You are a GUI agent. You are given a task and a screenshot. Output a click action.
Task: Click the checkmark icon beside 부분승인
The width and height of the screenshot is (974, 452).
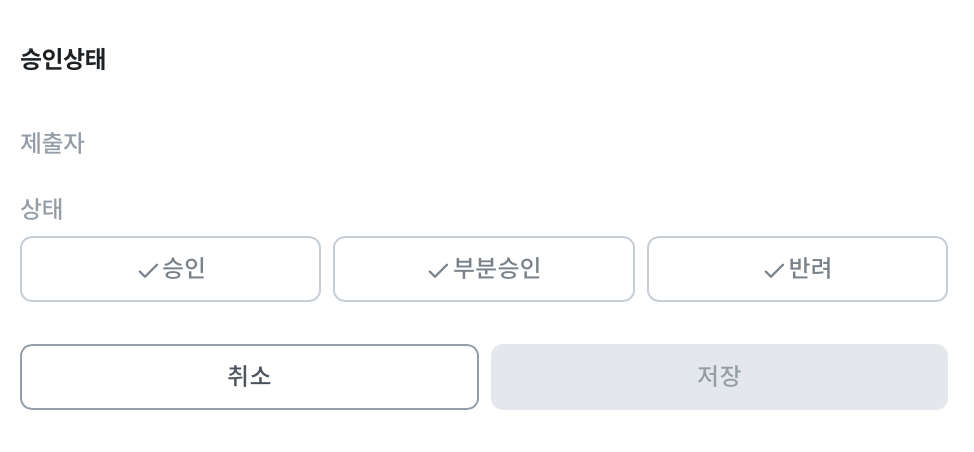[438, 270]
